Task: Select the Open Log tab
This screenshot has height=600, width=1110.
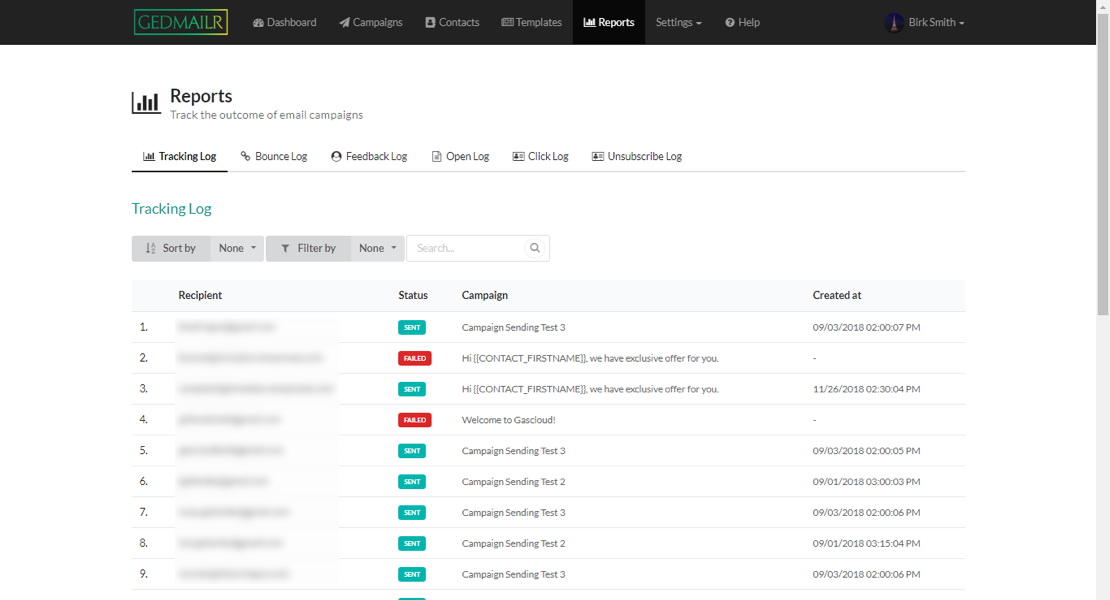Action: (x=460, y=156)
